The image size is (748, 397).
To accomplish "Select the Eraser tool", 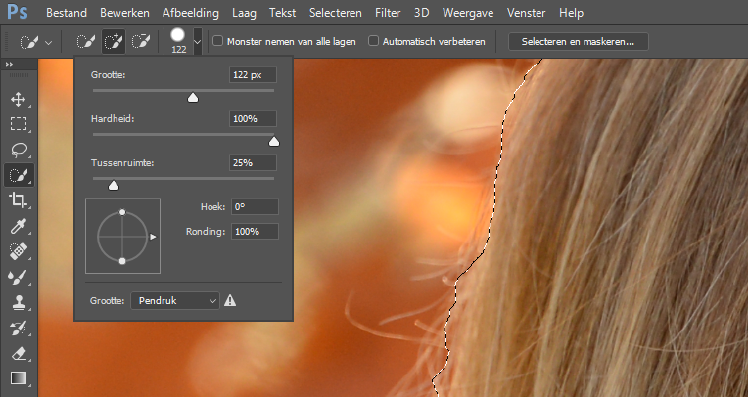I will [x=18, y=354].
